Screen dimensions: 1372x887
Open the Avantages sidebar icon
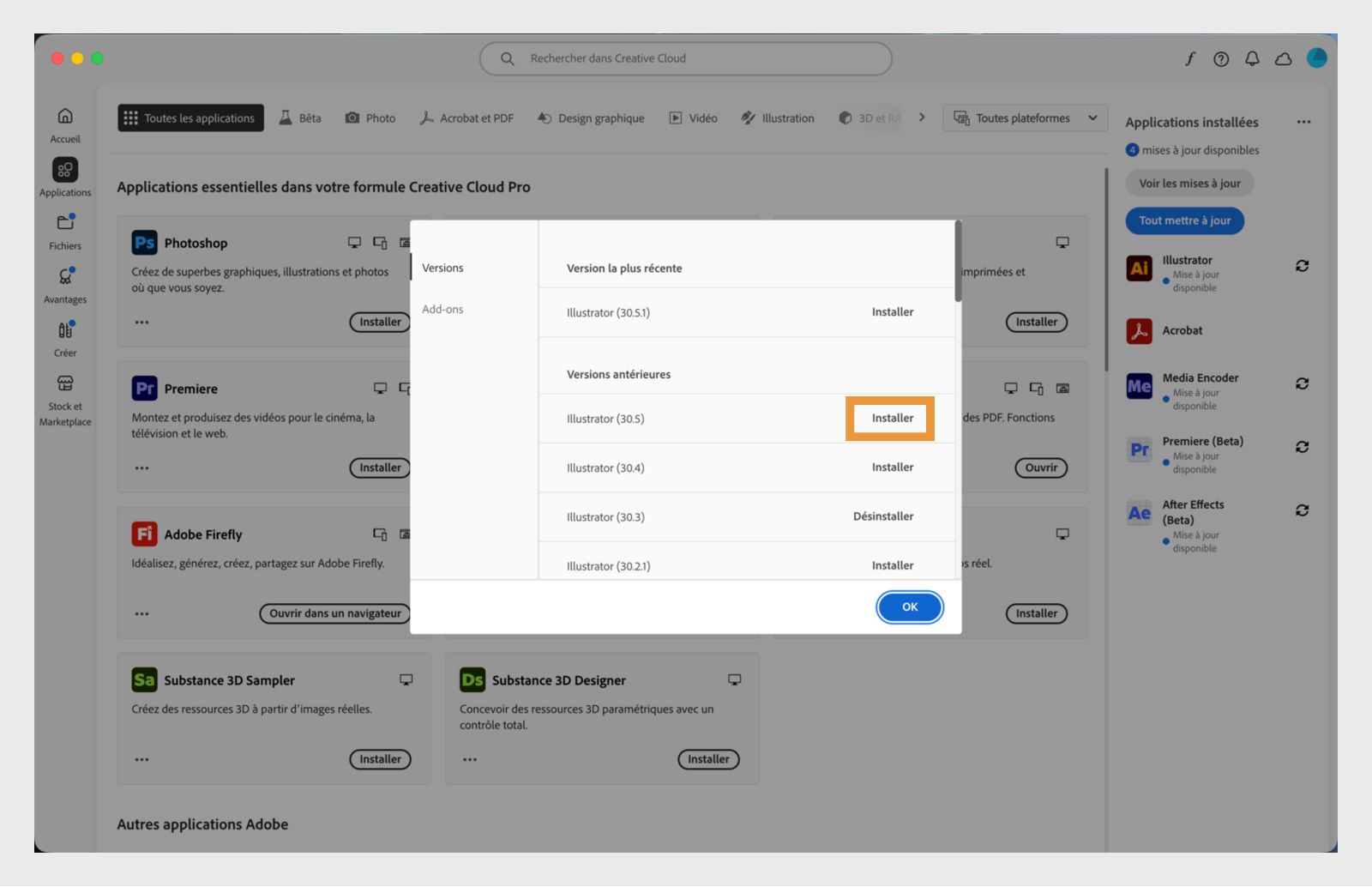click(65, 276)
